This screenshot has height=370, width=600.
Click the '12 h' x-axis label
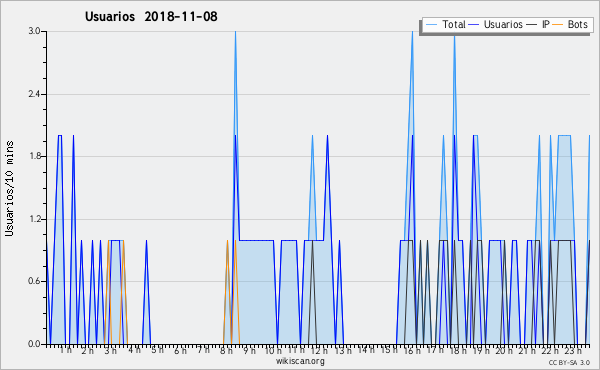[319, 350]
